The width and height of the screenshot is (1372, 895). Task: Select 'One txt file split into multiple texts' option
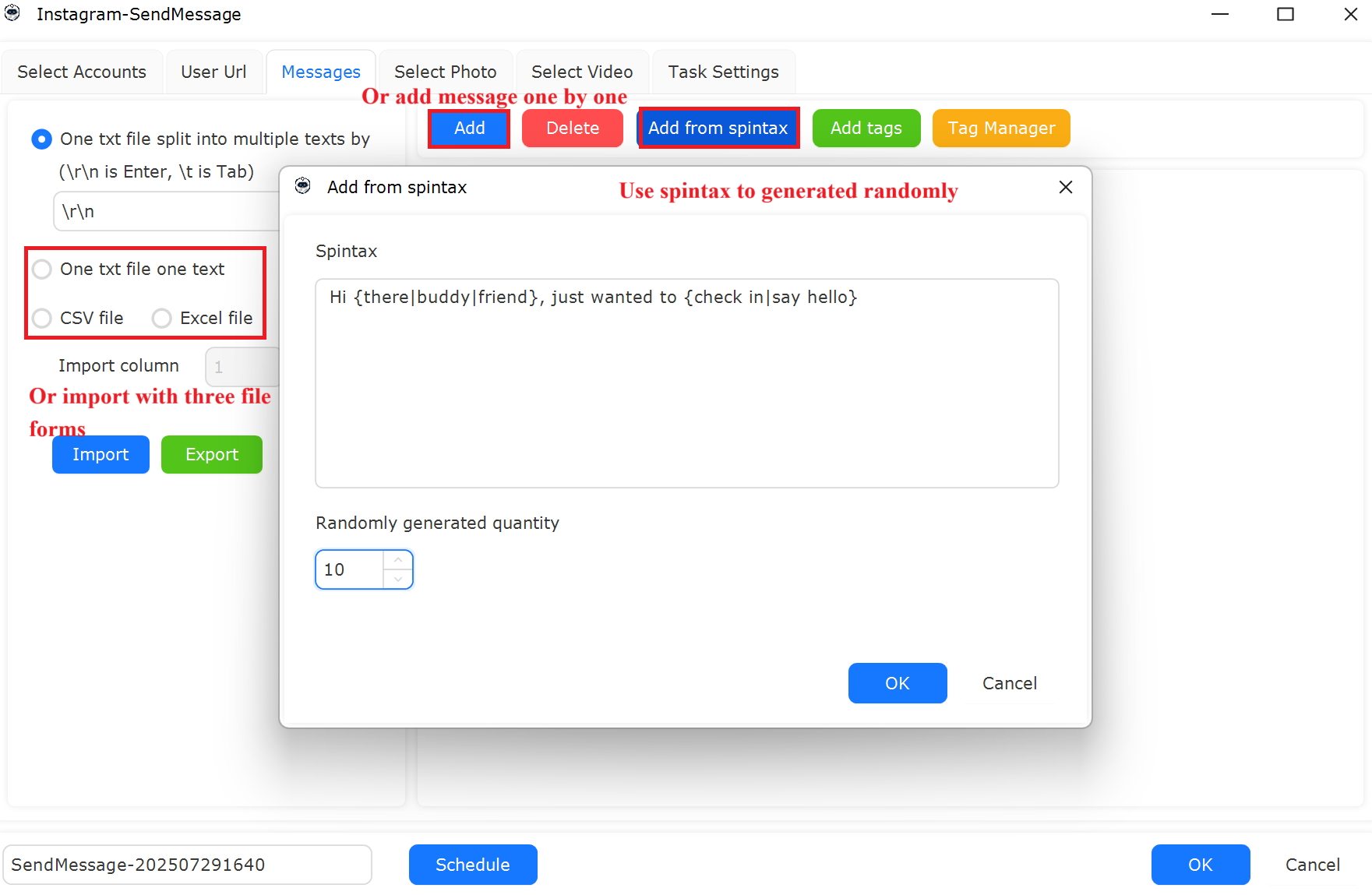click(41, 139)
